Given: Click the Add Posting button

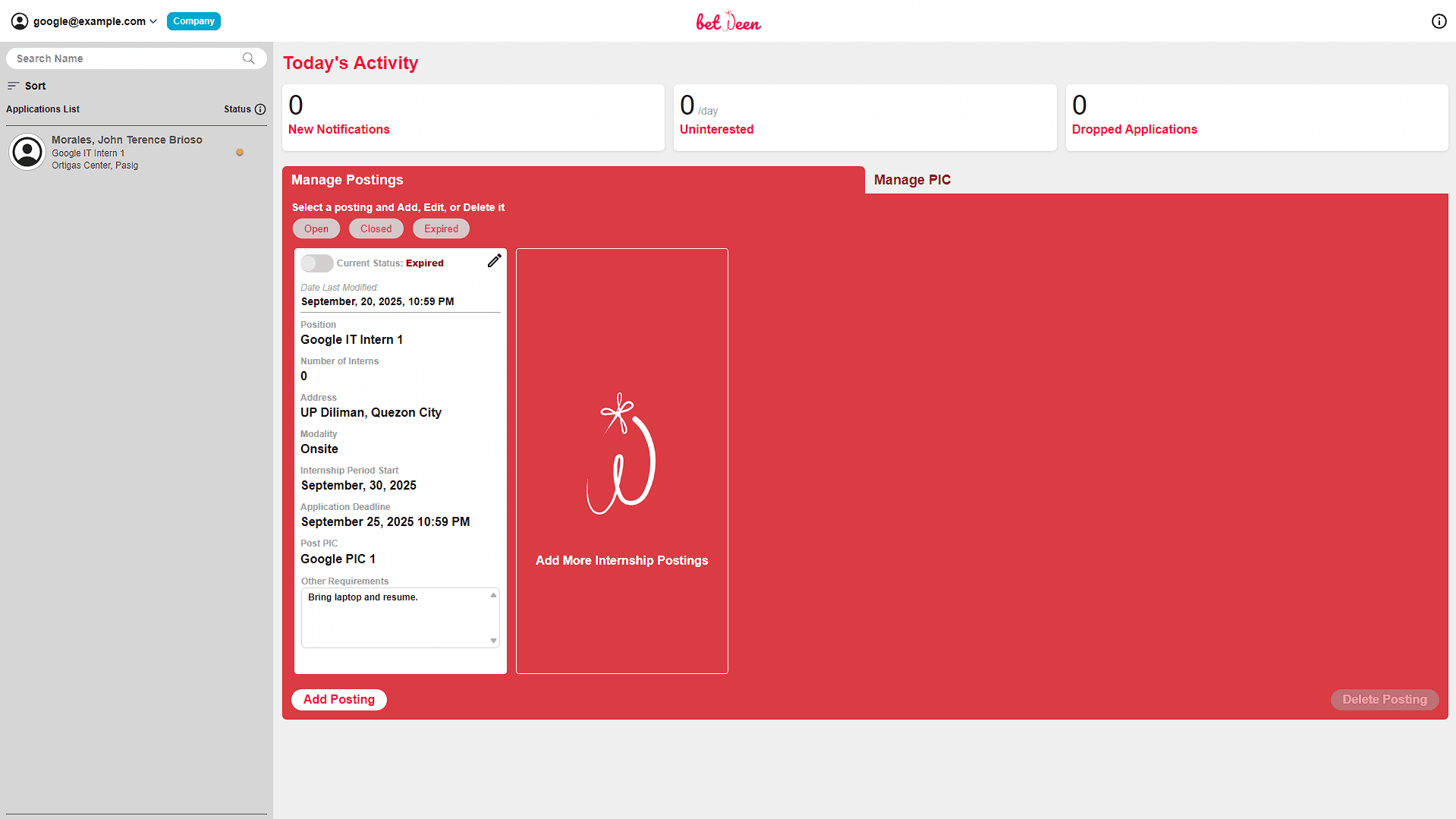Looking at the screenshot, I should [x=338, y=699].
